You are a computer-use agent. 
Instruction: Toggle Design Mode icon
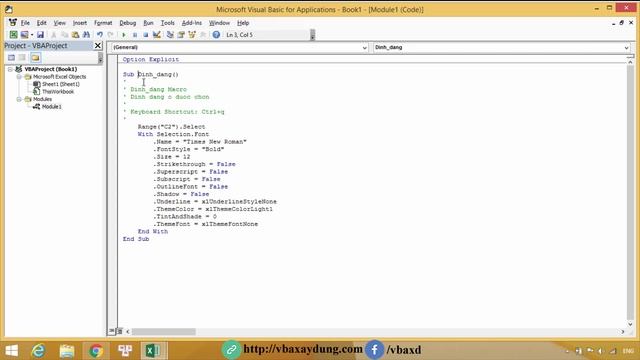[156, 35]
